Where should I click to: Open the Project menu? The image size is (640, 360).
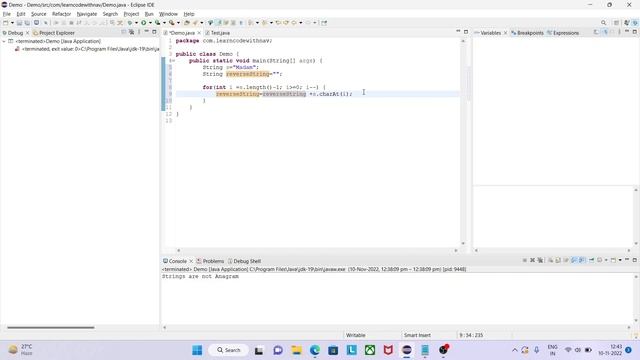pyautogui.click(x=131, y=14)
